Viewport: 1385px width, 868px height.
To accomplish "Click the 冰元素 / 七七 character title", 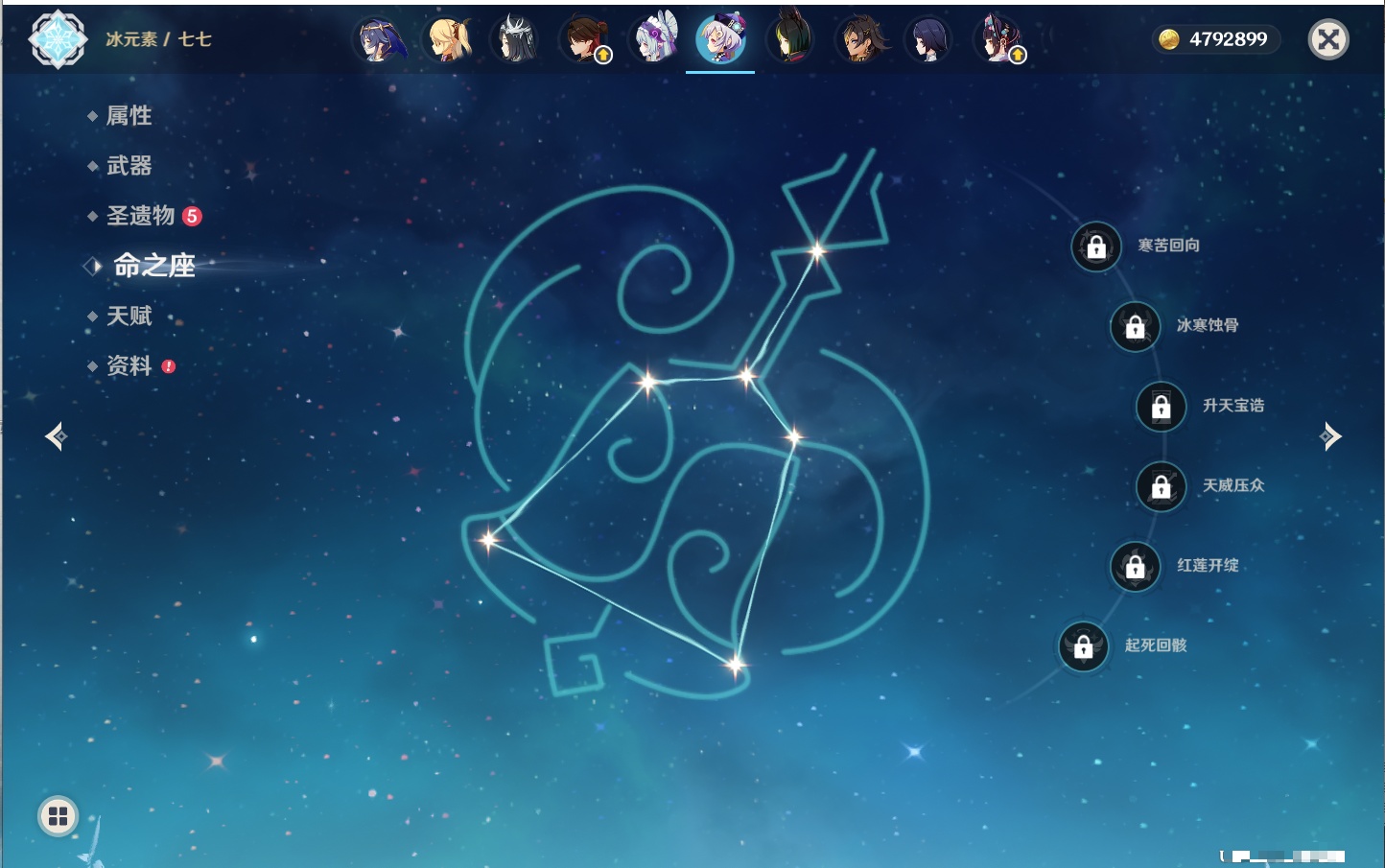I will click(158, 39).
